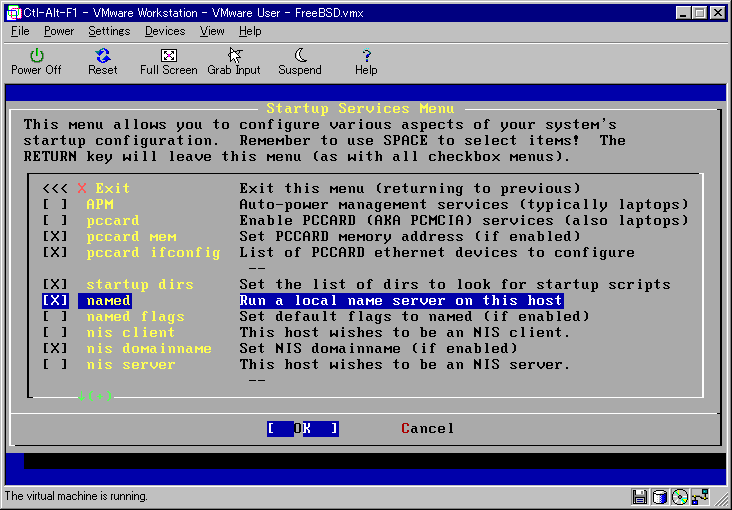Click 'Set the list of dirs' description
The height and width of the screenshot is (510, 732).
[x=455, y=284]
